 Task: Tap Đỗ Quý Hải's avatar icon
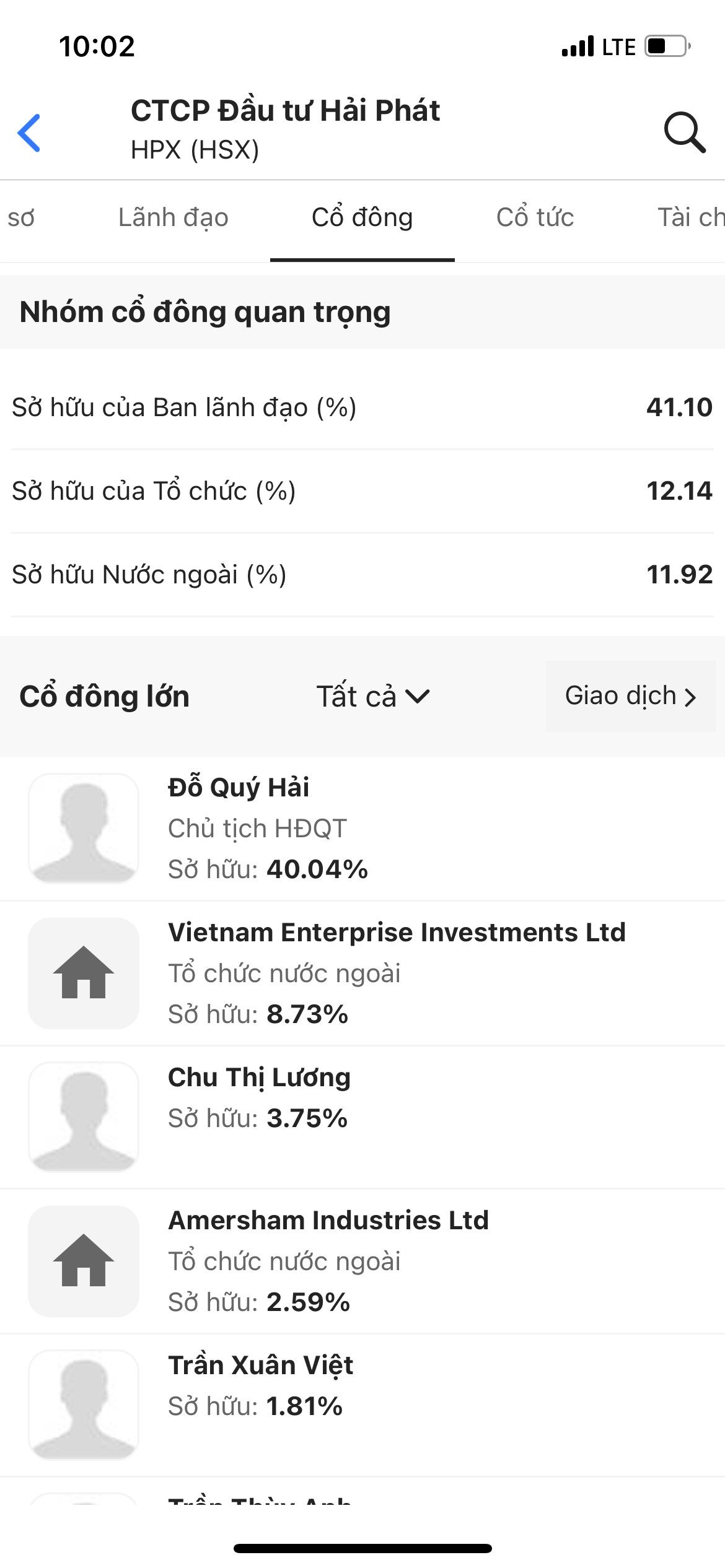point(84,828)
